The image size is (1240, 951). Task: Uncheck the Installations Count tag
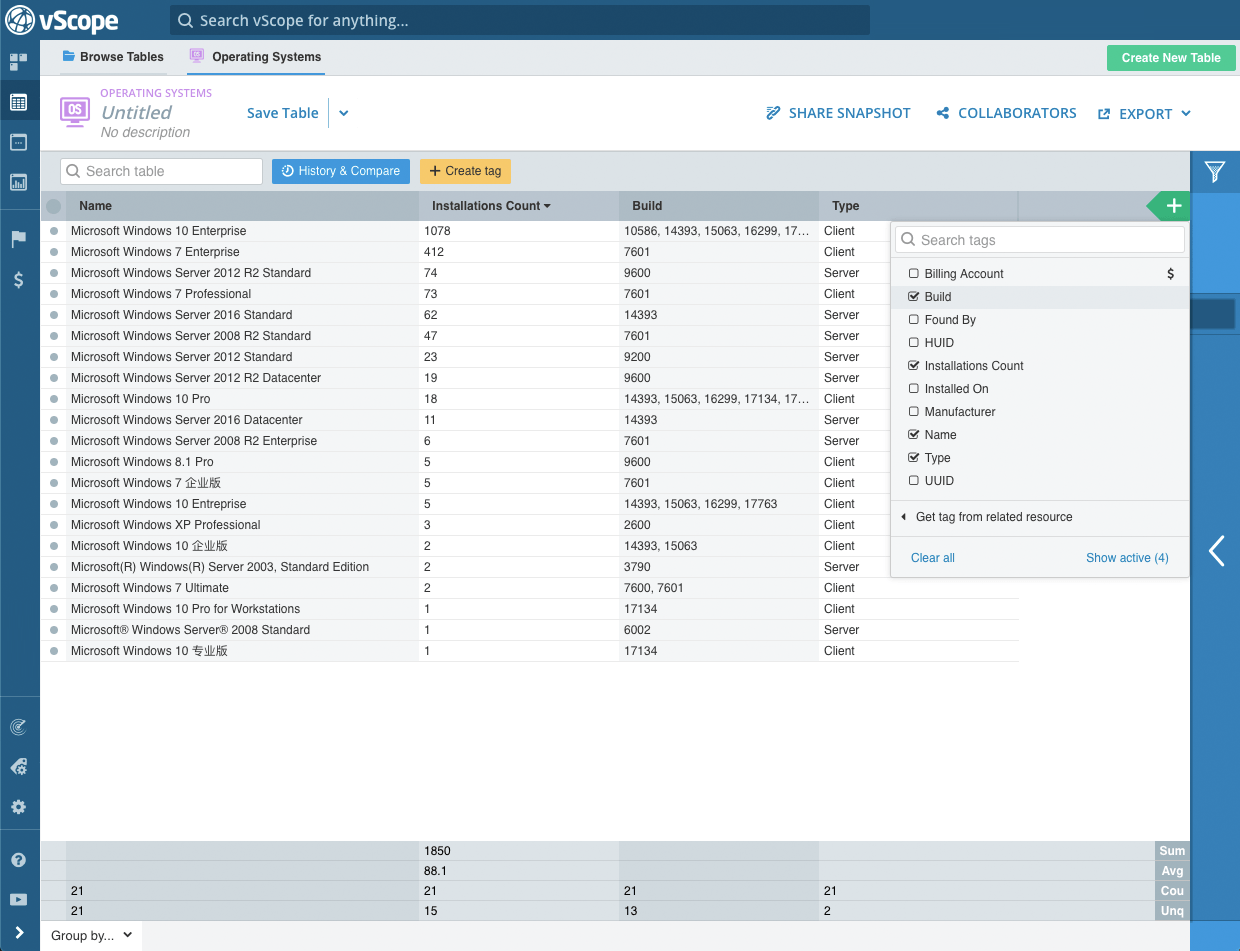(x=913, y=365)
